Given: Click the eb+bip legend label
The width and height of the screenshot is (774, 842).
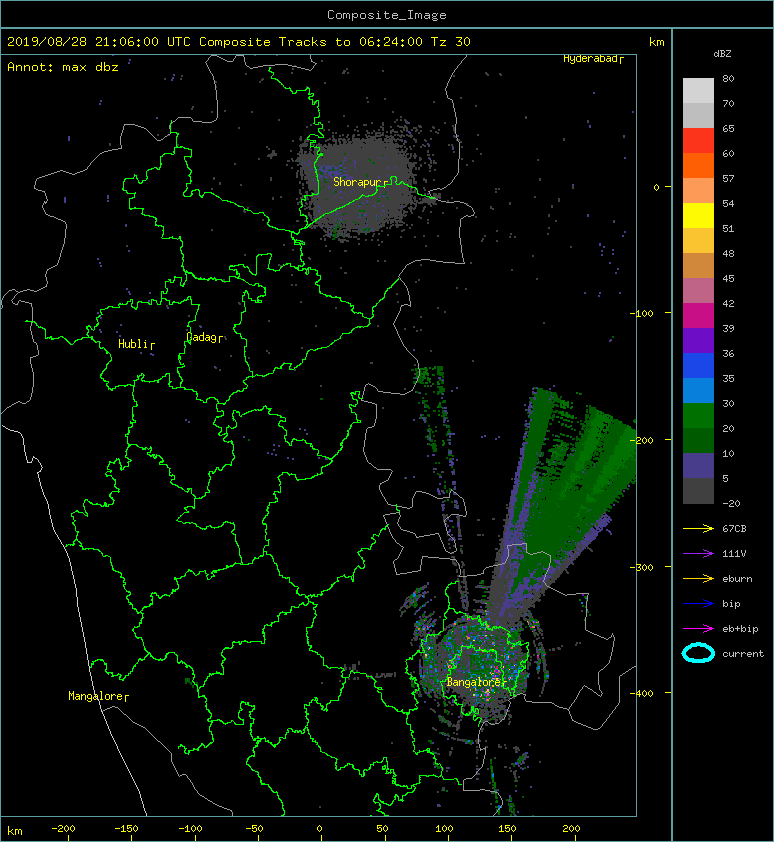Looking at the screenshot, I should click(x=740, y=628).
